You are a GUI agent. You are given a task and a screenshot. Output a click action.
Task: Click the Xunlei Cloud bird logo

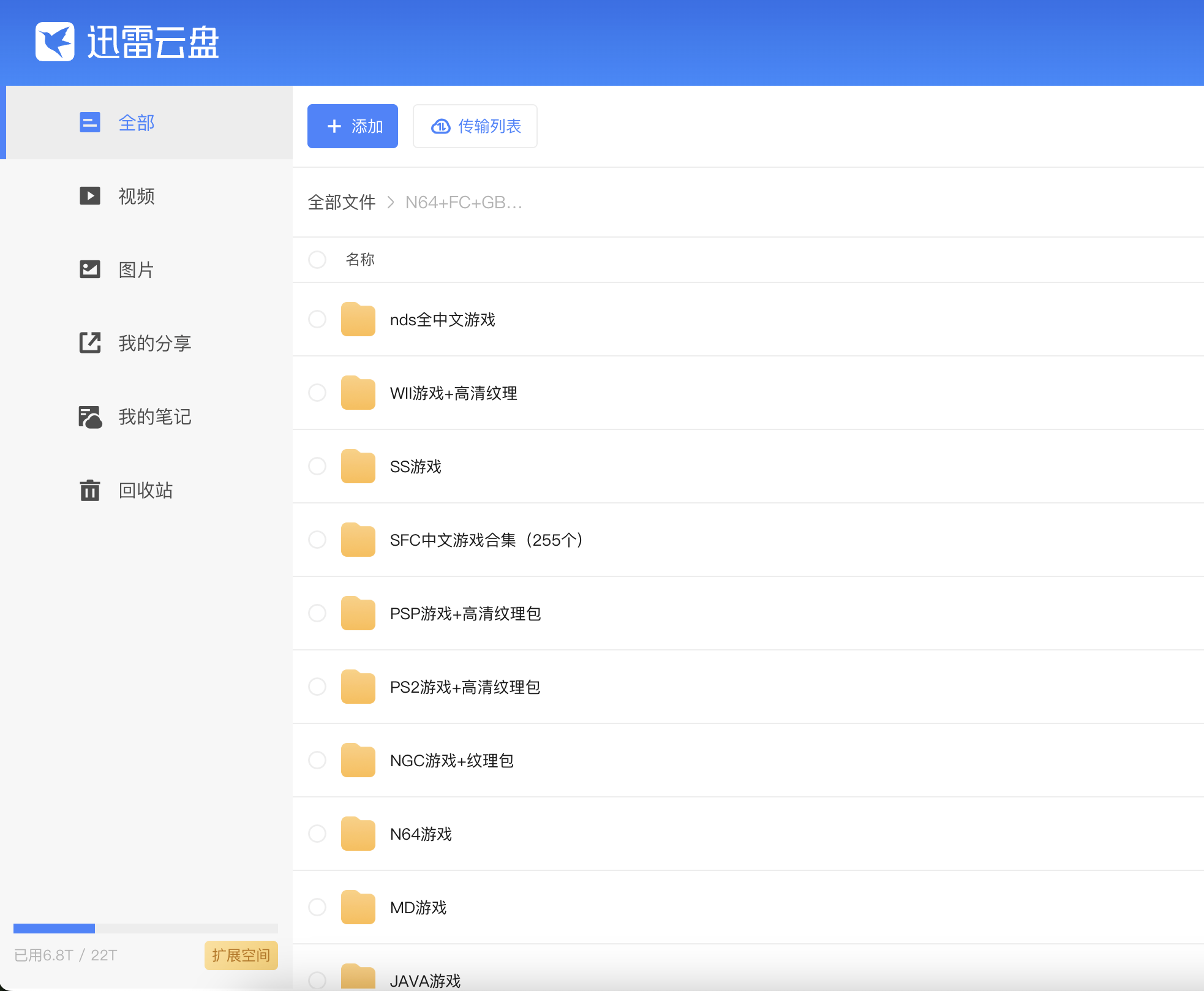click(55, 42)
